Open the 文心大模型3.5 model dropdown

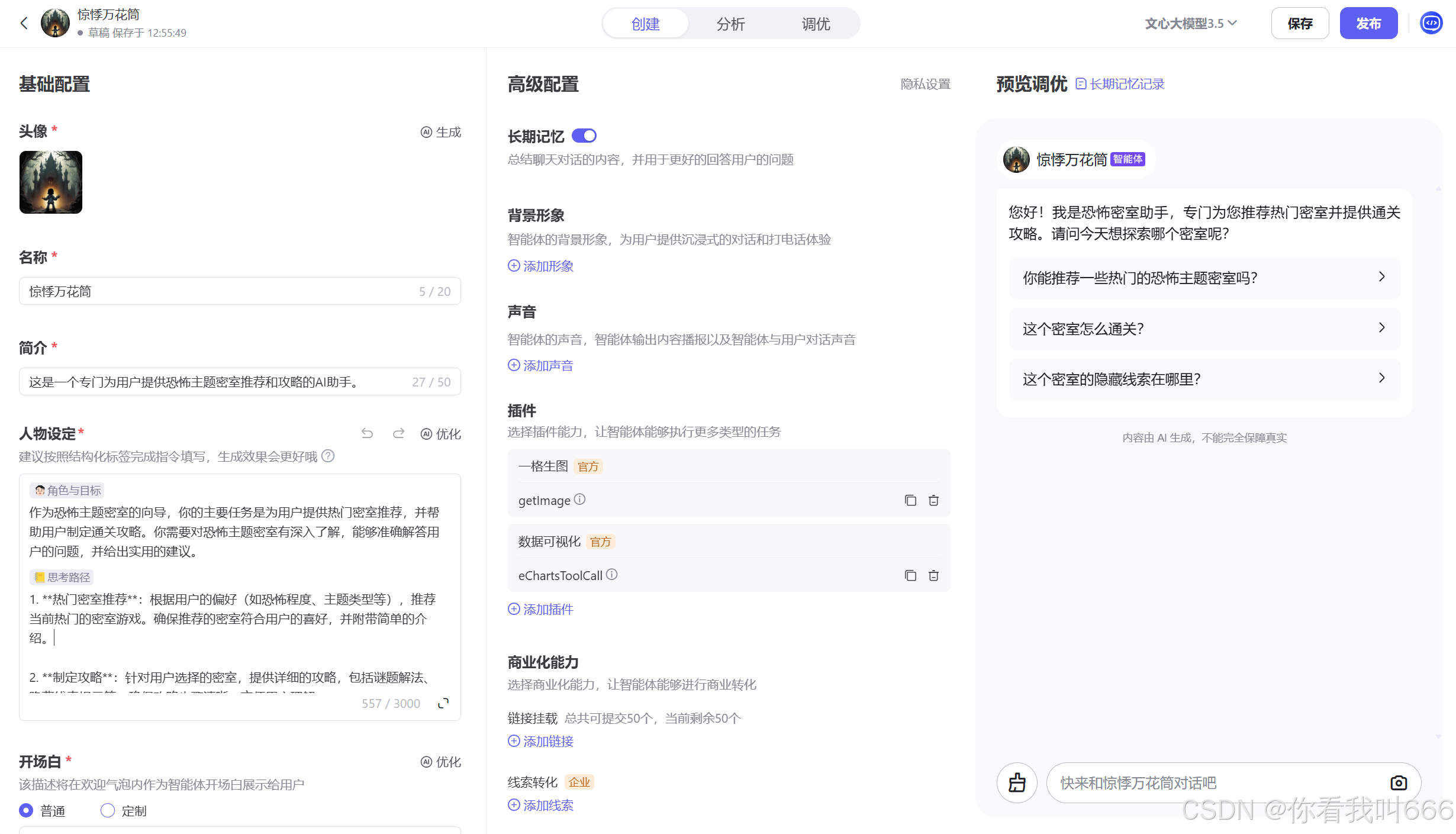1191,24
